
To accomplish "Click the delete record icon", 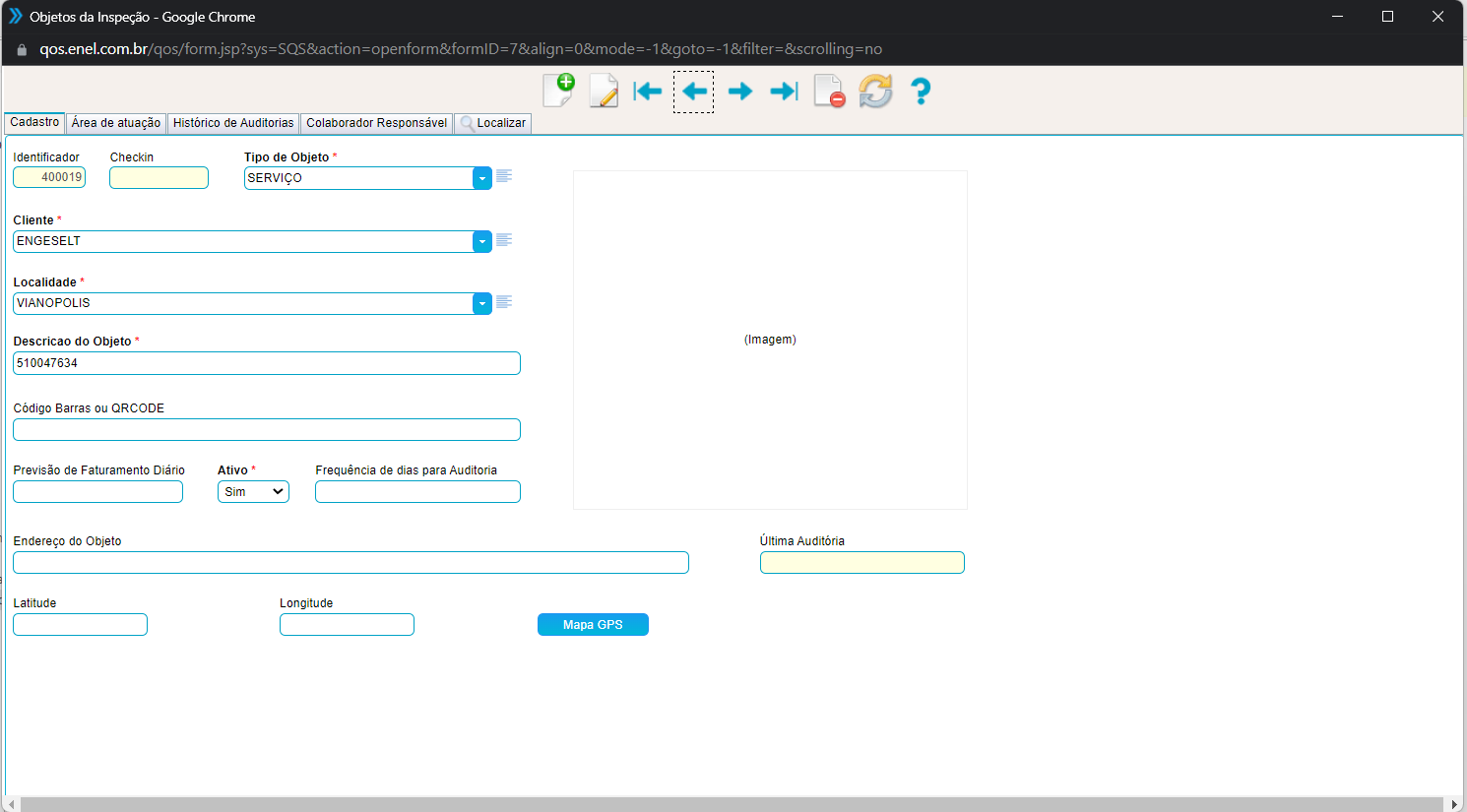I will (x=829, y=92).
